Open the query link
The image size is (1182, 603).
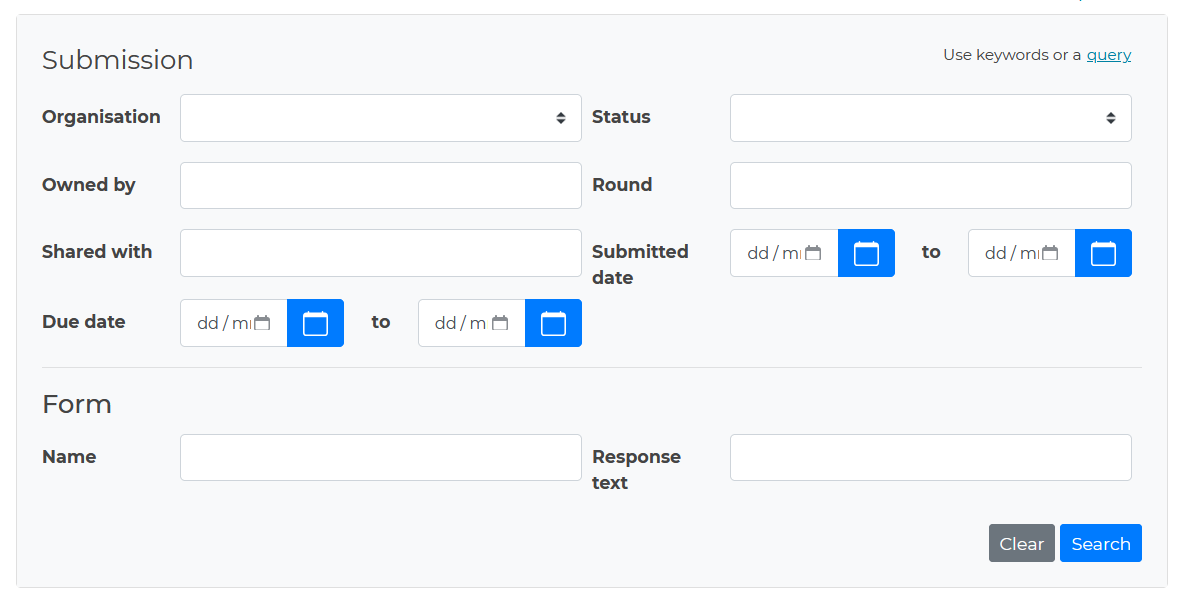point(1108,55)
